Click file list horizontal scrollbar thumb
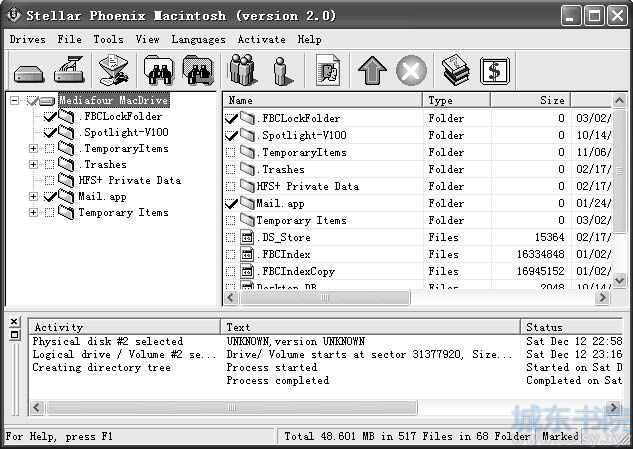This screenshot has height=449, width=633. tap(325, 298)
